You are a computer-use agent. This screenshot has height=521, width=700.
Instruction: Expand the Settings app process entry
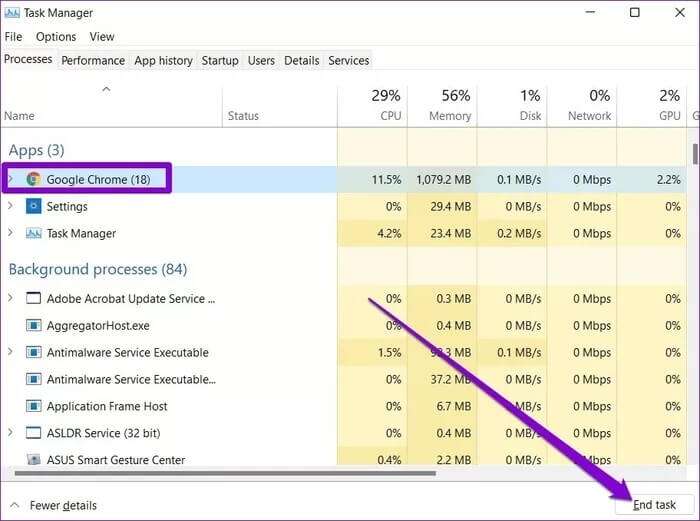(x=11, y=206)
